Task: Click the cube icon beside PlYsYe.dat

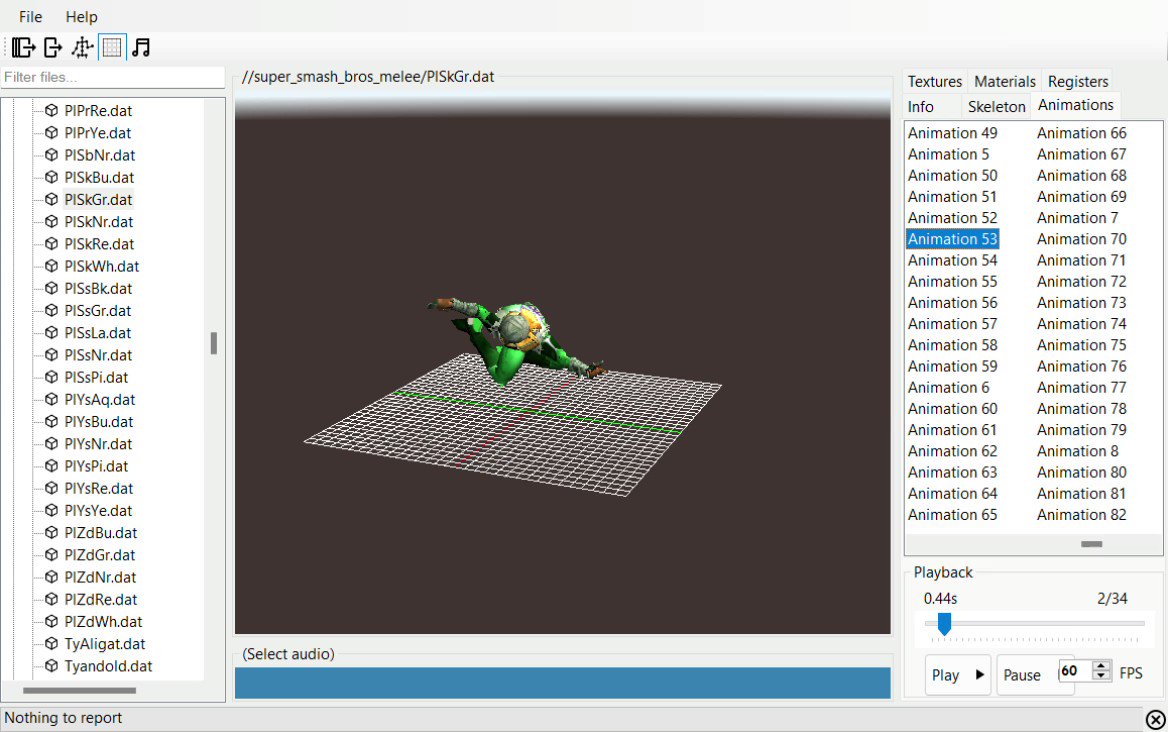Action: (51, 510)
